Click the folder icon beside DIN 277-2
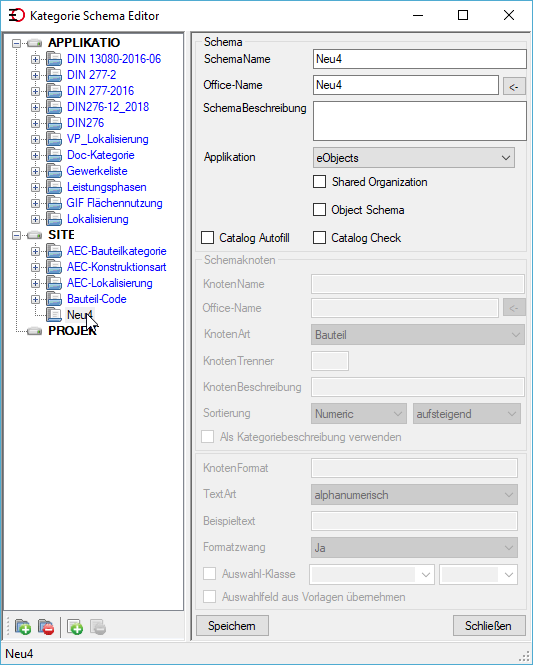Image resolution: width=533 pixels, height=665 pixels. (54, 75)
